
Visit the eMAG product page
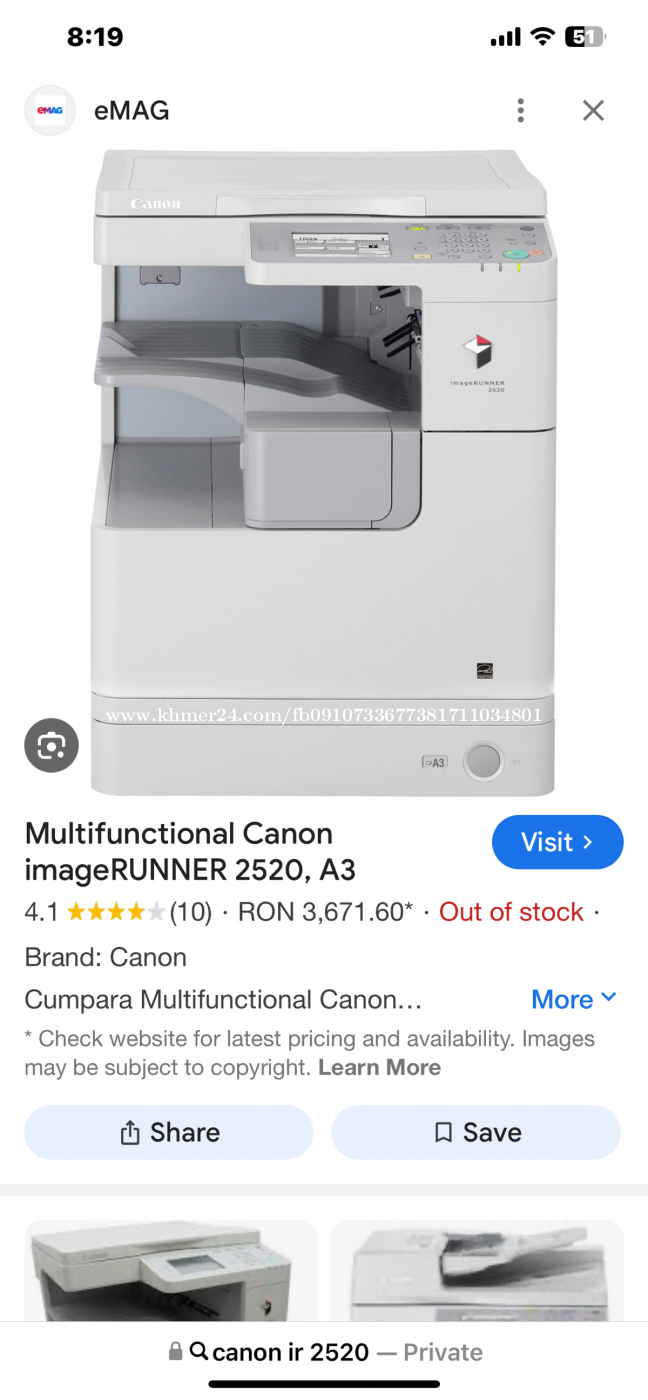coord(557,842)
